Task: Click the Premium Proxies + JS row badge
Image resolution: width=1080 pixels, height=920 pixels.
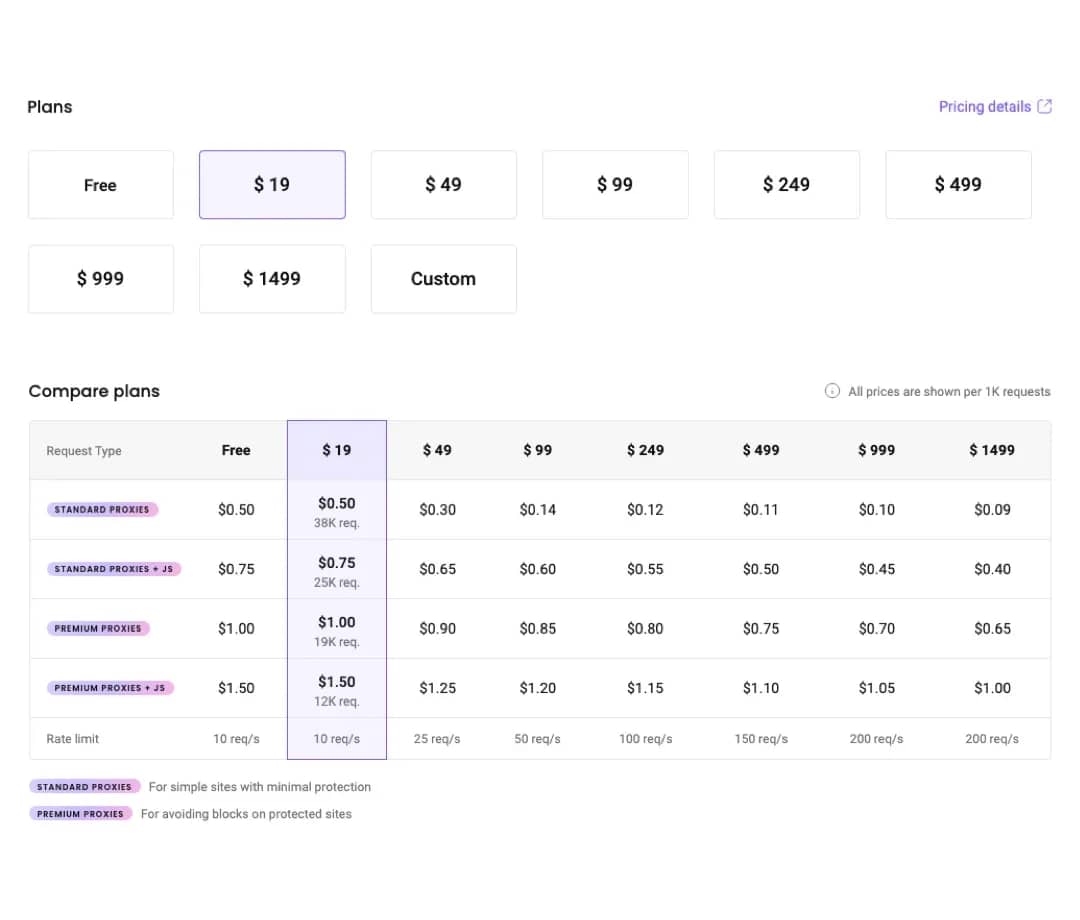Action: [x=110, y=688]
